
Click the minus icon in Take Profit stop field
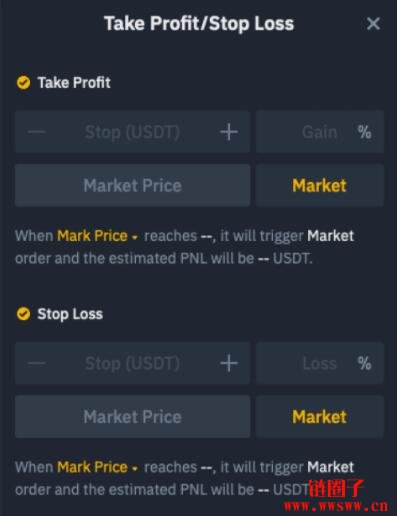click(37, 132)
